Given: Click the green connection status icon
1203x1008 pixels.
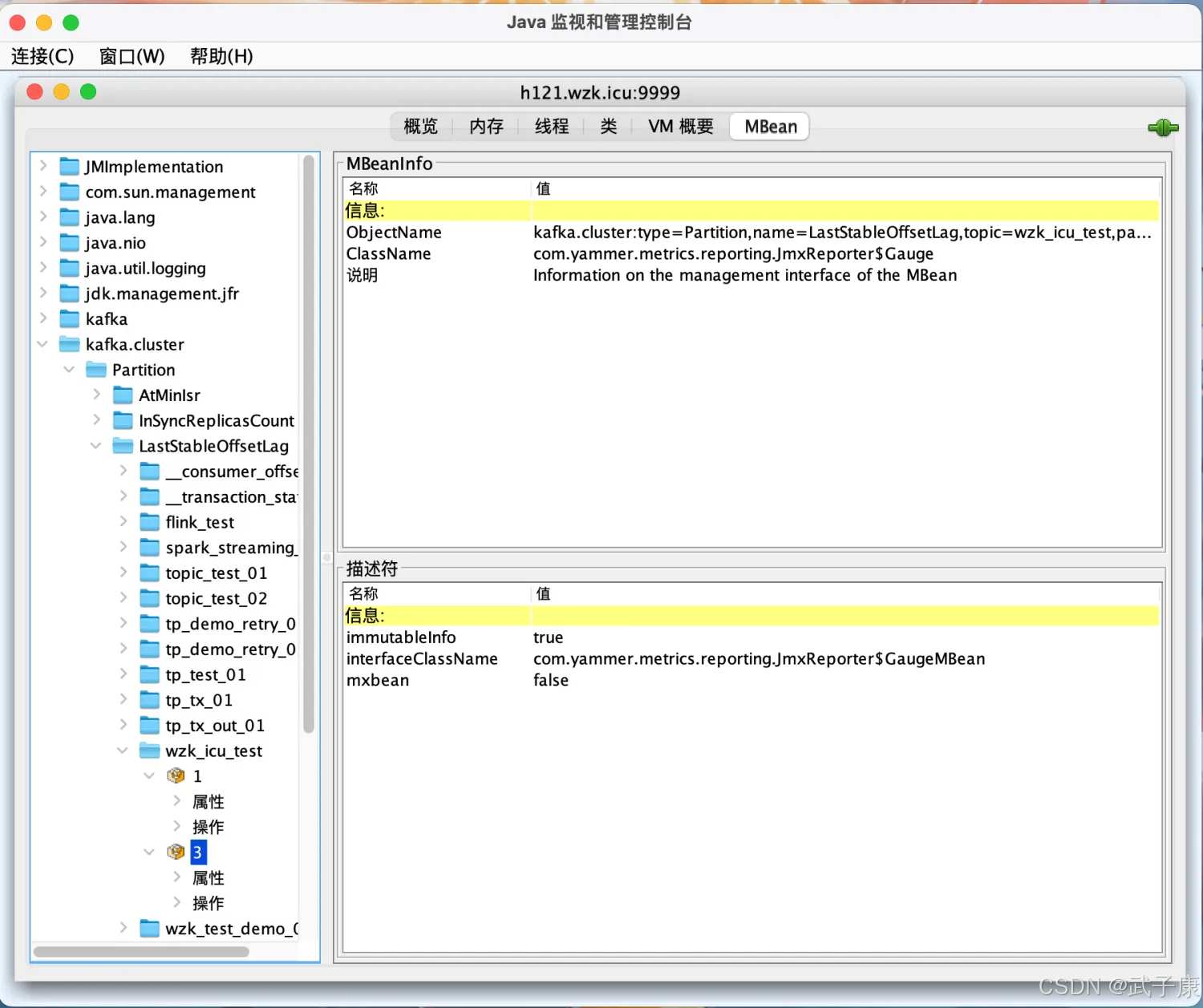Looking at the screenshot, I should 1163,128.
